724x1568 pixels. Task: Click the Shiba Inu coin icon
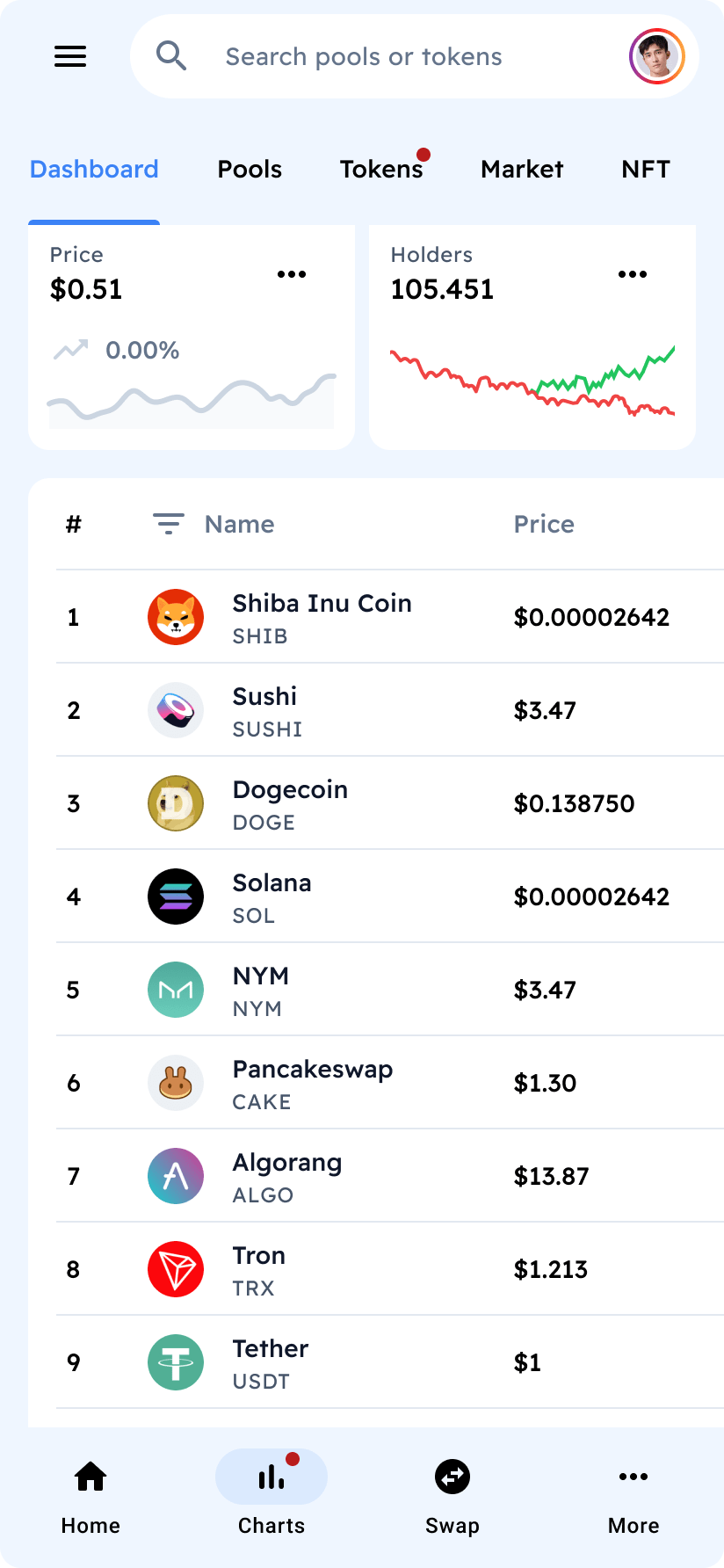[176, 617]
